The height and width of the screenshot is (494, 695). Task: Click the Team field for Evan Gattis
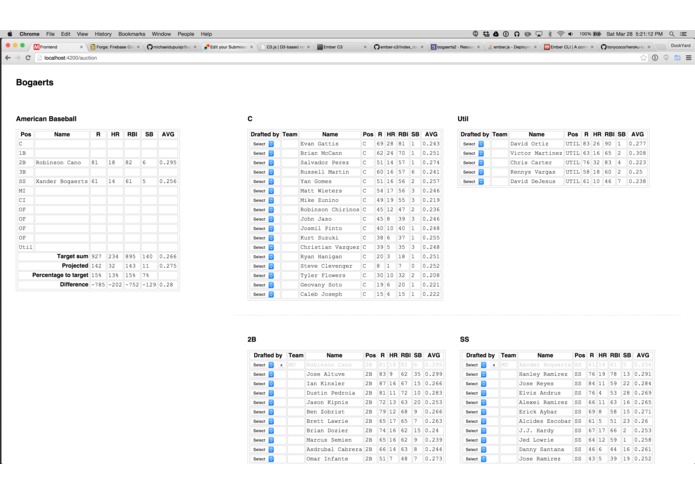[x=289, y=144]
